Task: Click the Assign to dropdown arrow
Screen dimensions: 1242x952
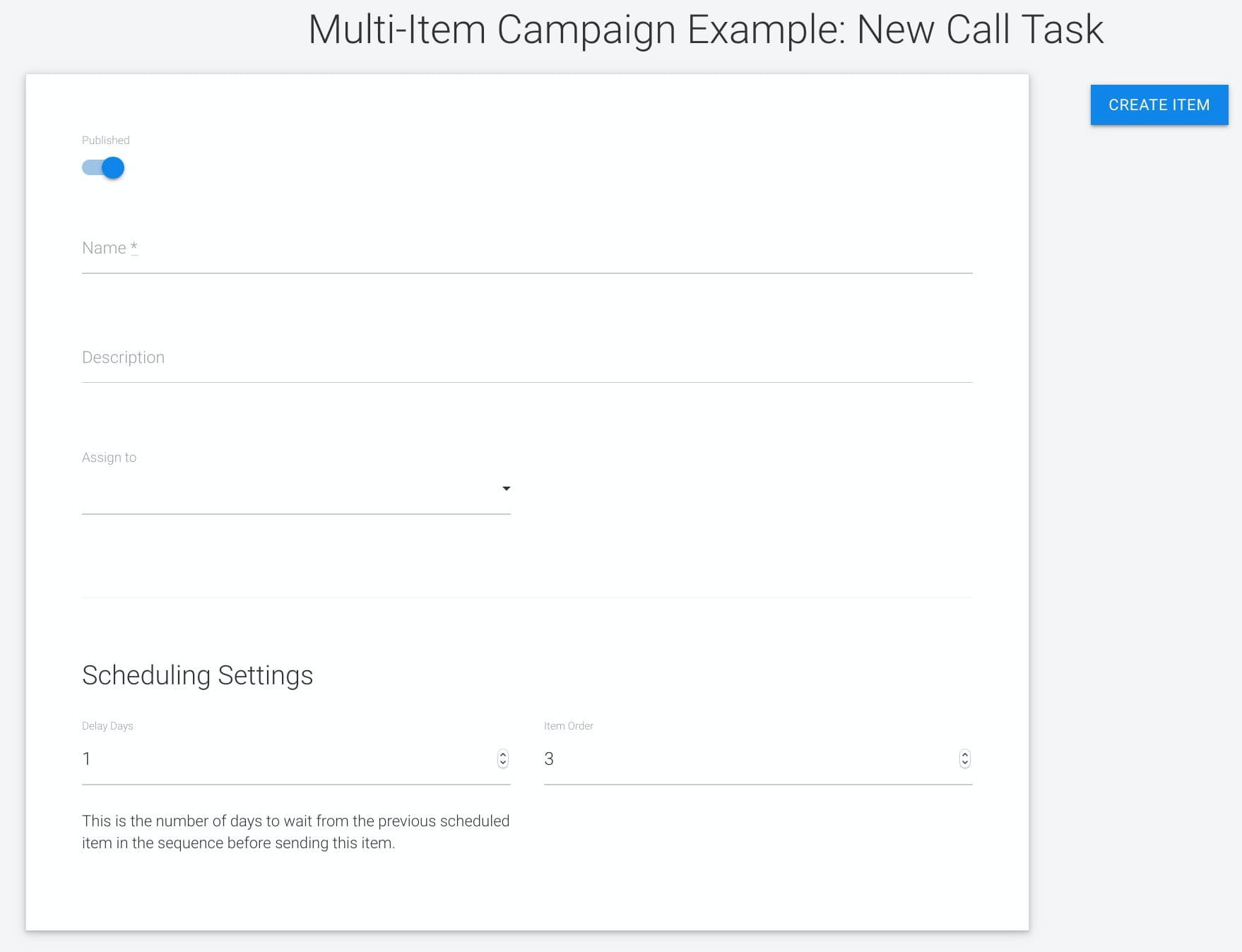Action: (x=506, y=488)
